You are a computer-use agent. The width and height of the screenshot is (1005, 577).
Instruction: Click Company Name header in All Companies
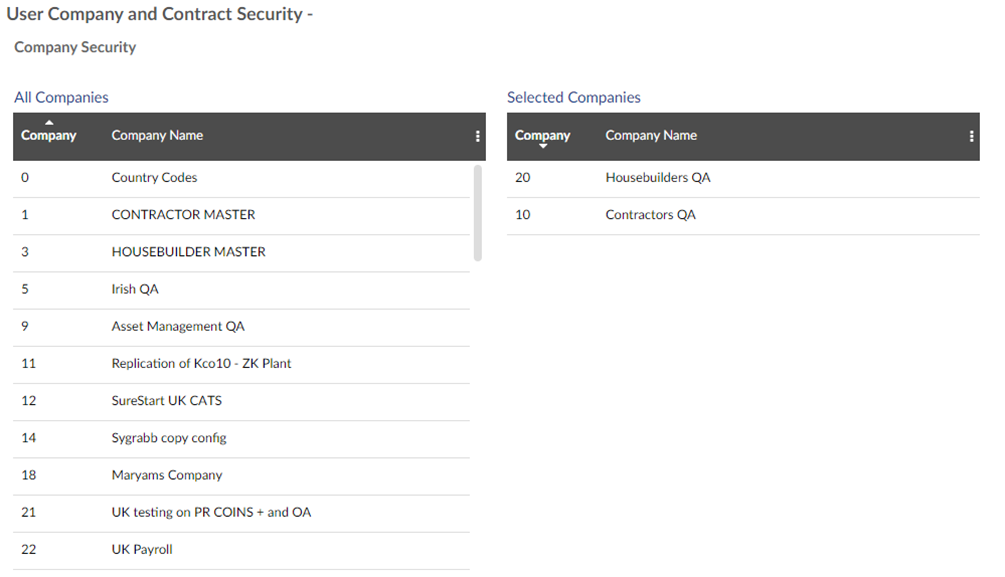pyautogui.click(x=157, y=135)
